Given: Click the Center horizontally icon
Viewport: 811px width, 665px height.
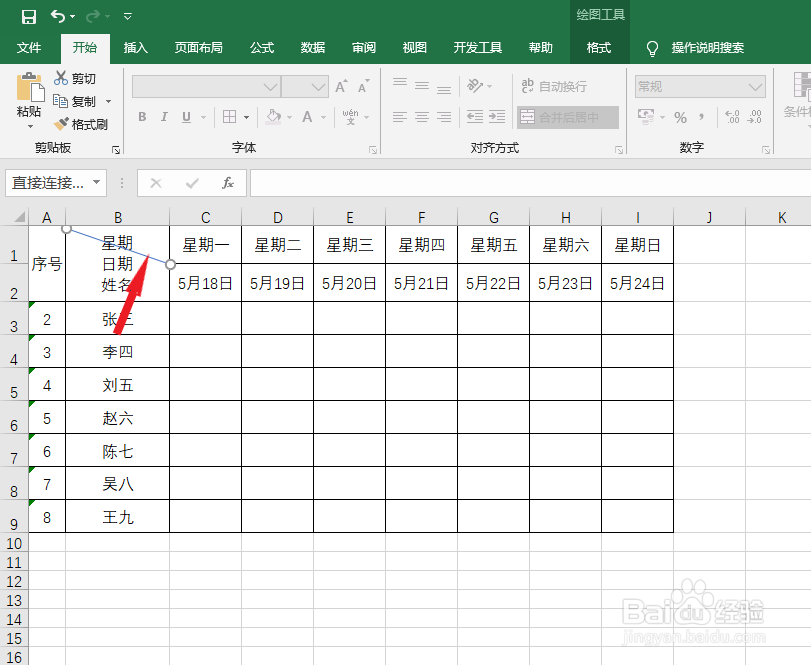Looking at the screenshot, I should click(422, 117).
